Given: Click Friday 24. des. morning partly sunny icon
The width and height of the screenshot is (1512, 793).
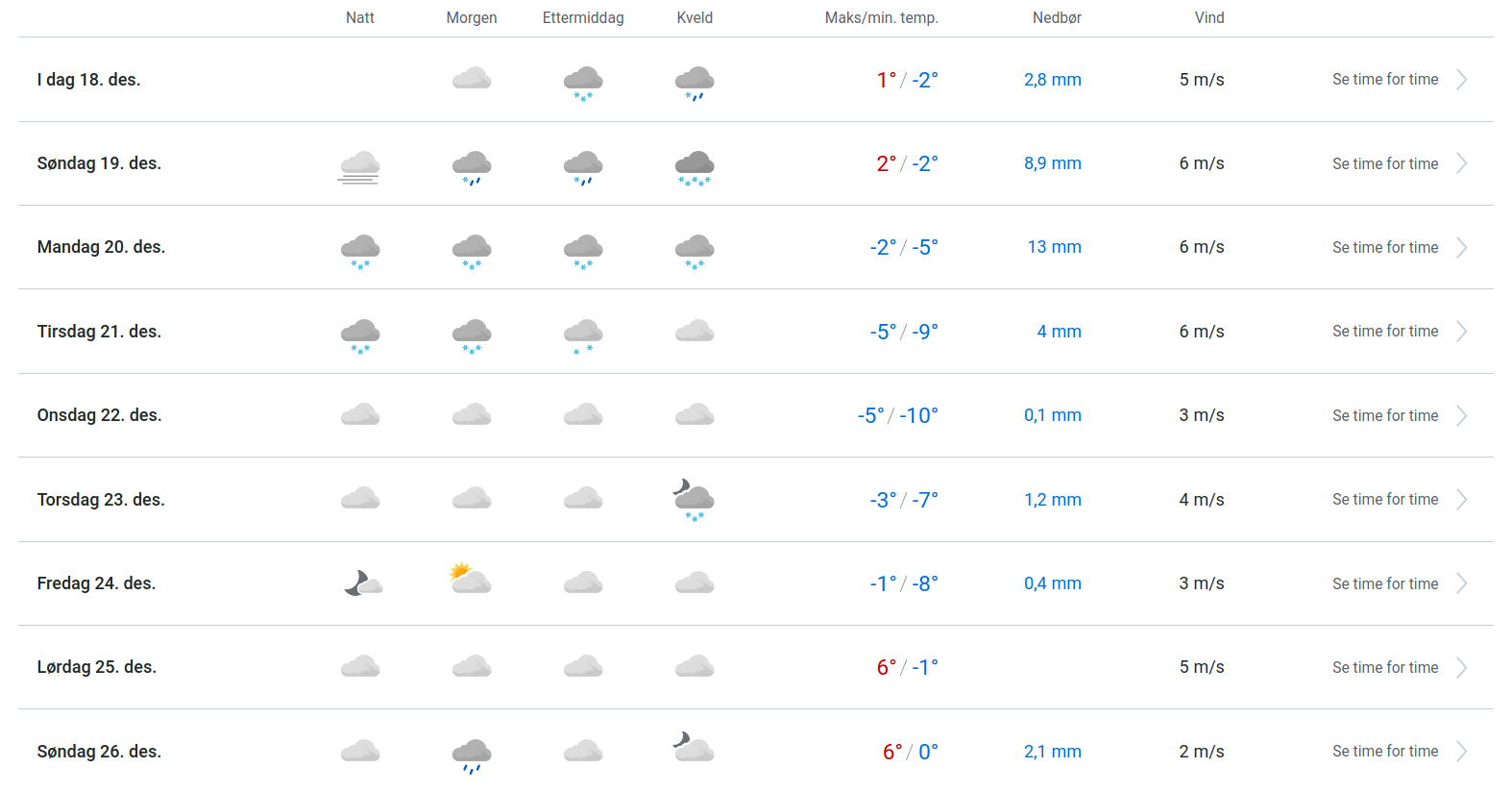Looking at the screenshot, I should tap(471, 579).
